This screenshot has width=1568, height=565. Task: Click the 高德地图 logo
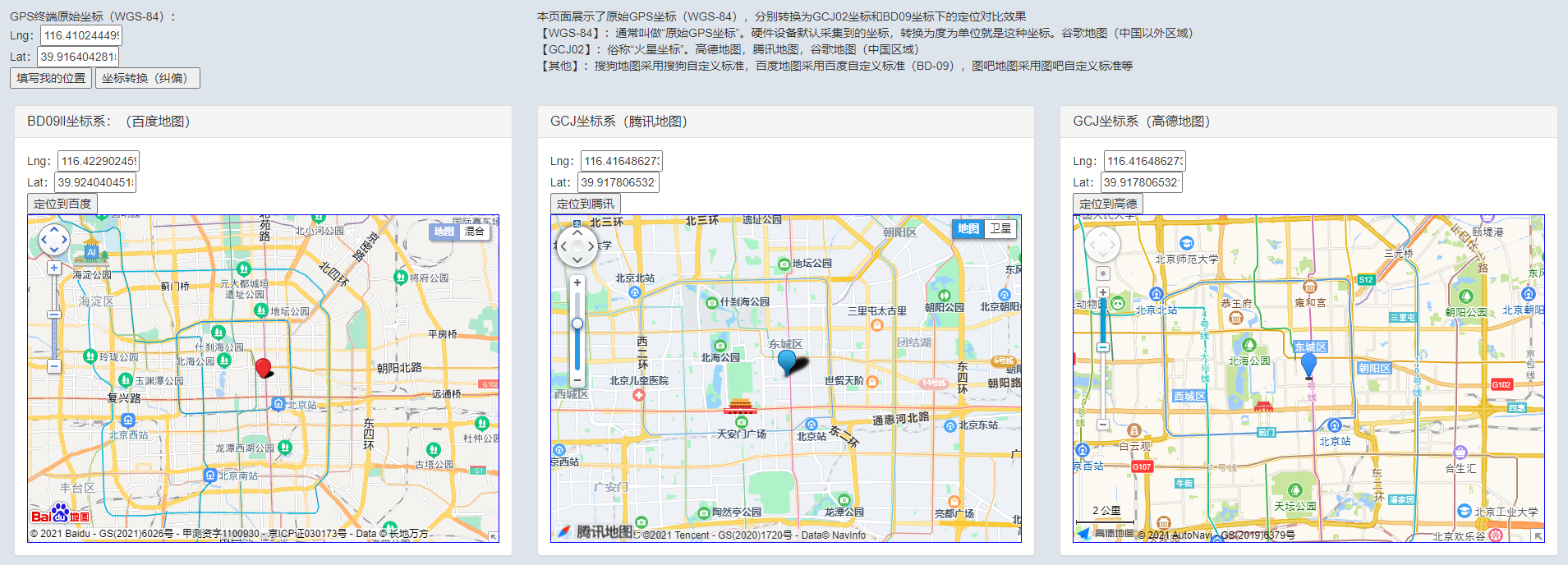(x=1104, y=533)
